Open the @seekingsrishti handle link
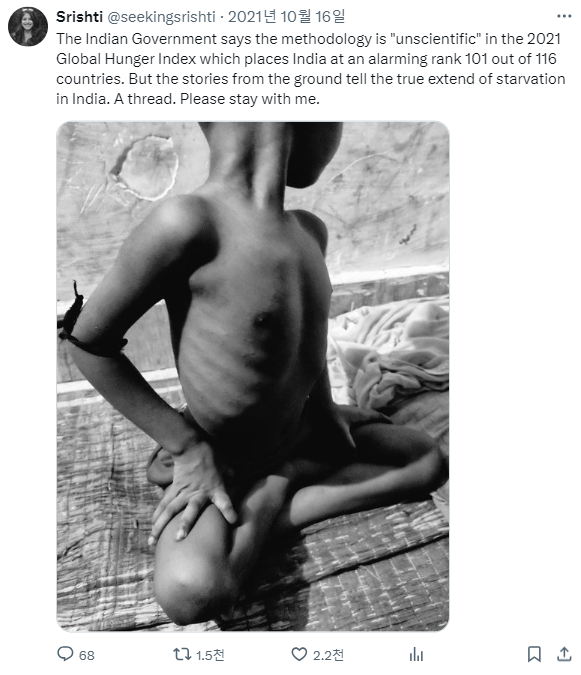Viewport: 581px width, 675px height. (161, 17)
